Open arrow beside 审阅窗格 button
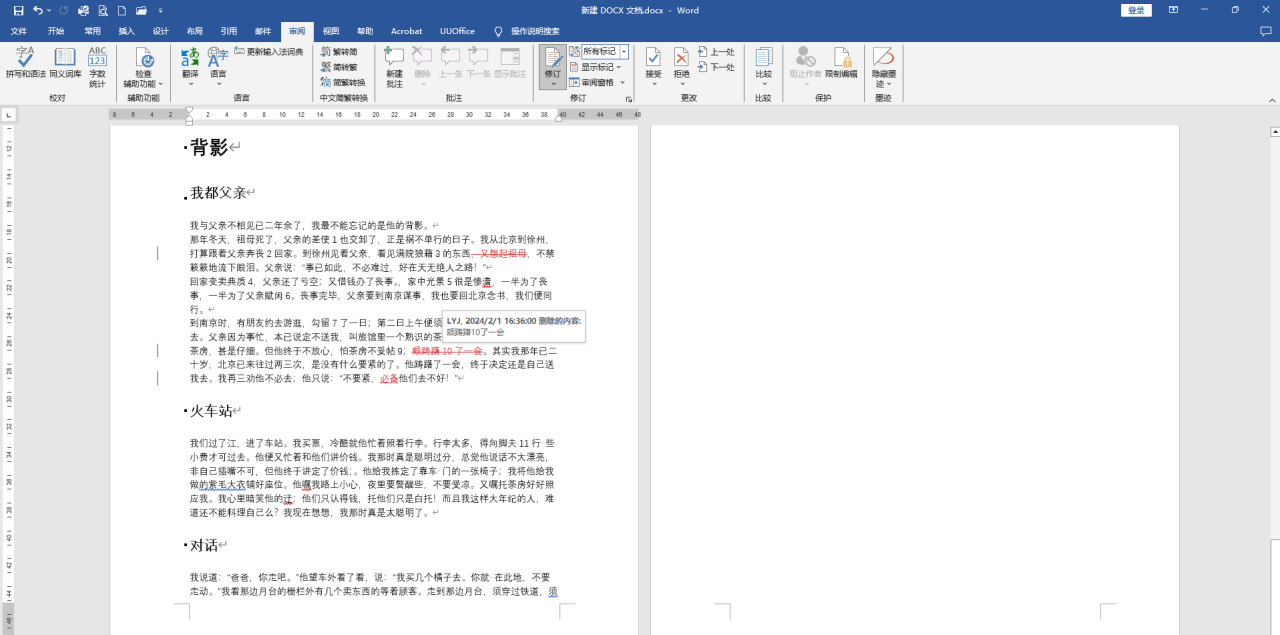This screenshot has height=635, width=1280. coord(622,82)
